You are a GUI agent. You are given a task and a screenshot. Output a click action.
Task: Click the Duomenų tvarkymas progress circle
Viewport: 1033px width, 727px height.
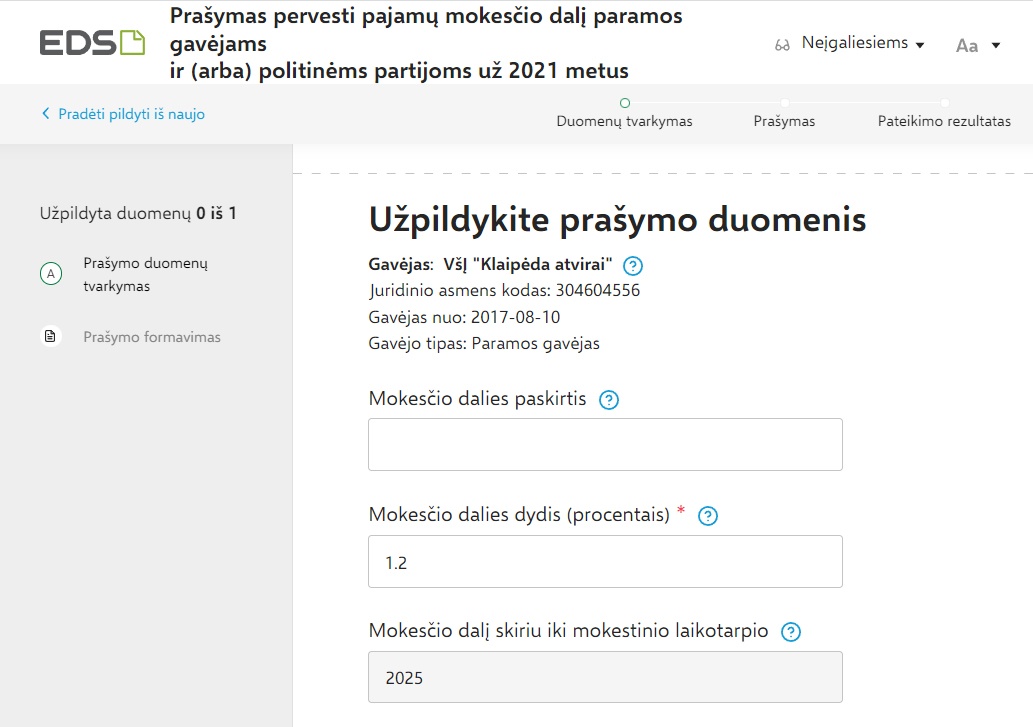pyautogui.click(x=625, y=102)
